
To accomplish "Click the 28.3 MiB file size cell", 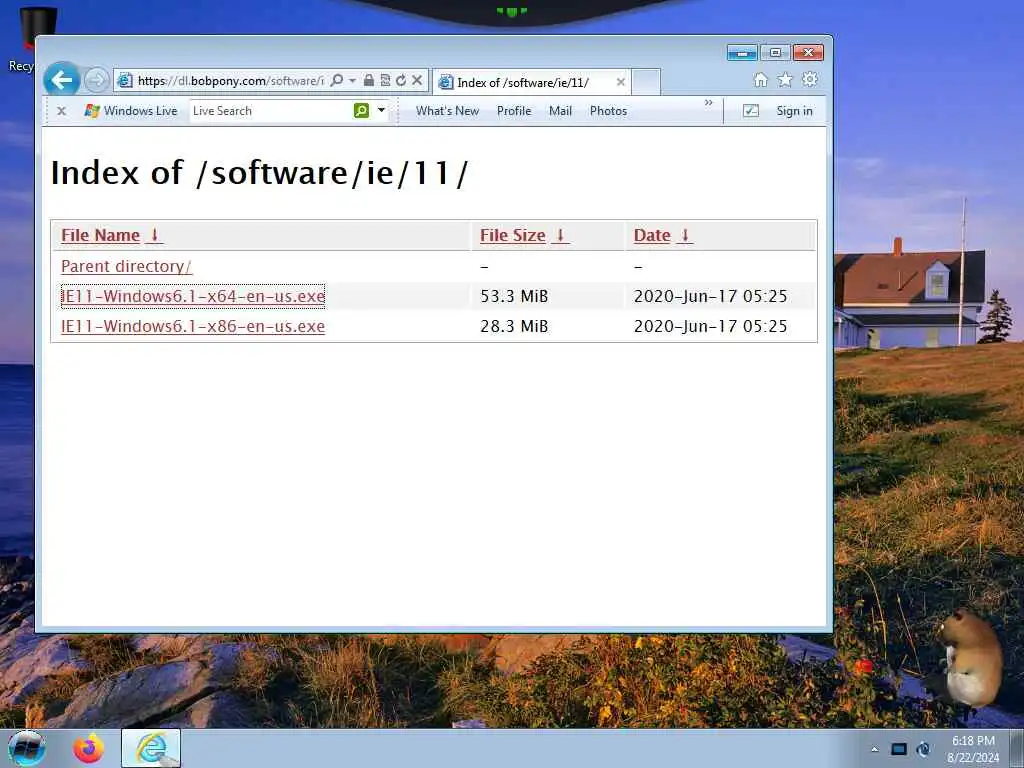I will click(x=514, y=327).
